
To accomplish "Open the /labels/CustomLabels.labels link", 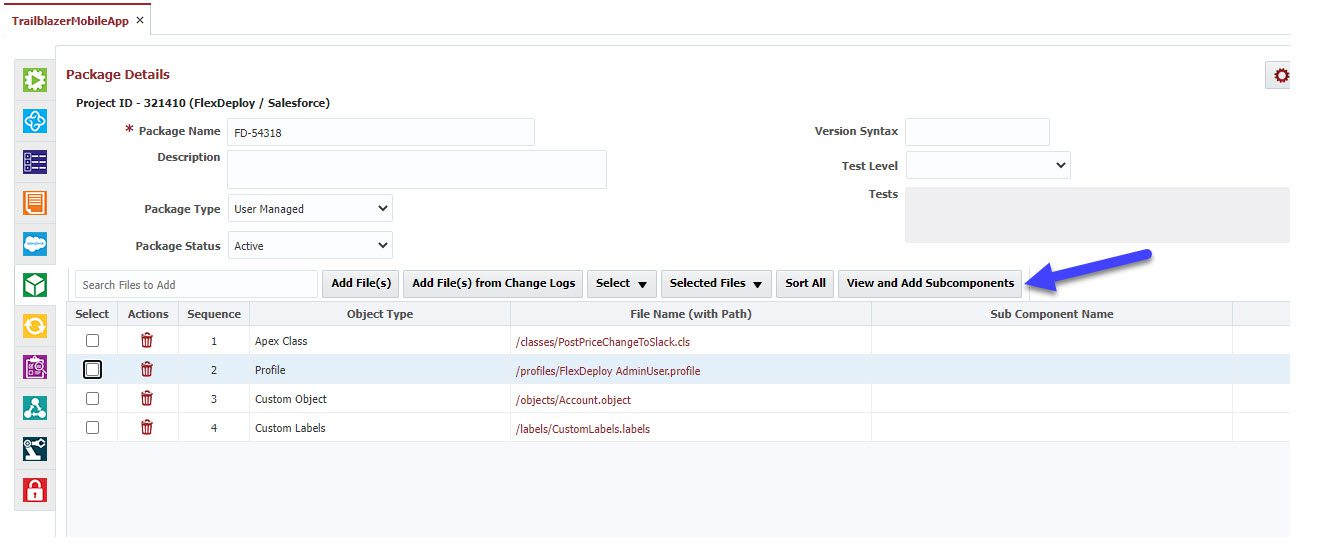I will pyautogui.click(x=583, y=429).
